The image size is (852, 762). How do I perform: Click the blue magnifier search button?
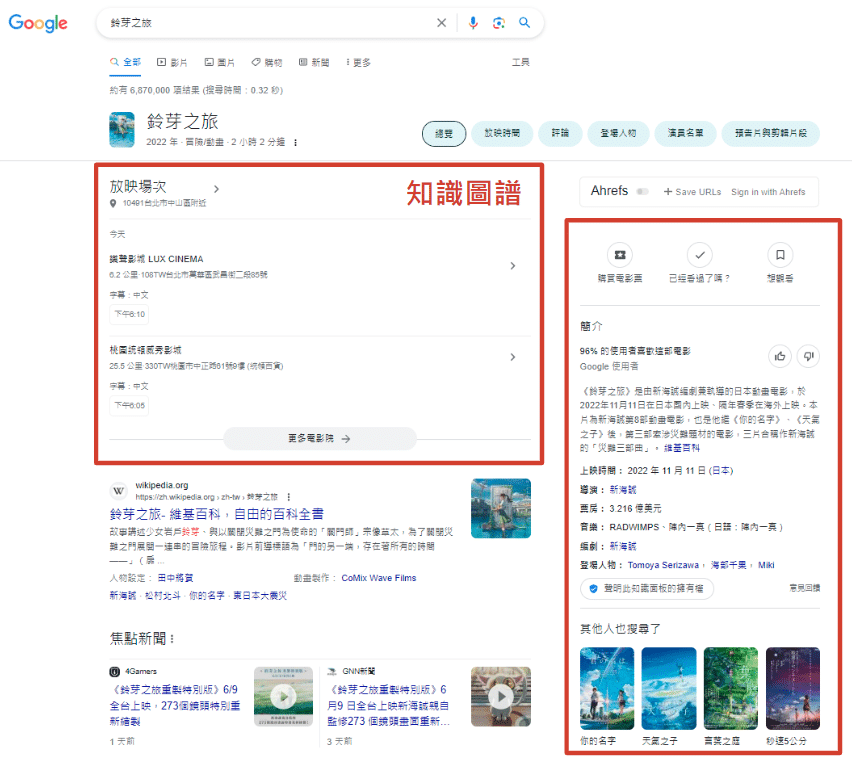tap(524, 23)
